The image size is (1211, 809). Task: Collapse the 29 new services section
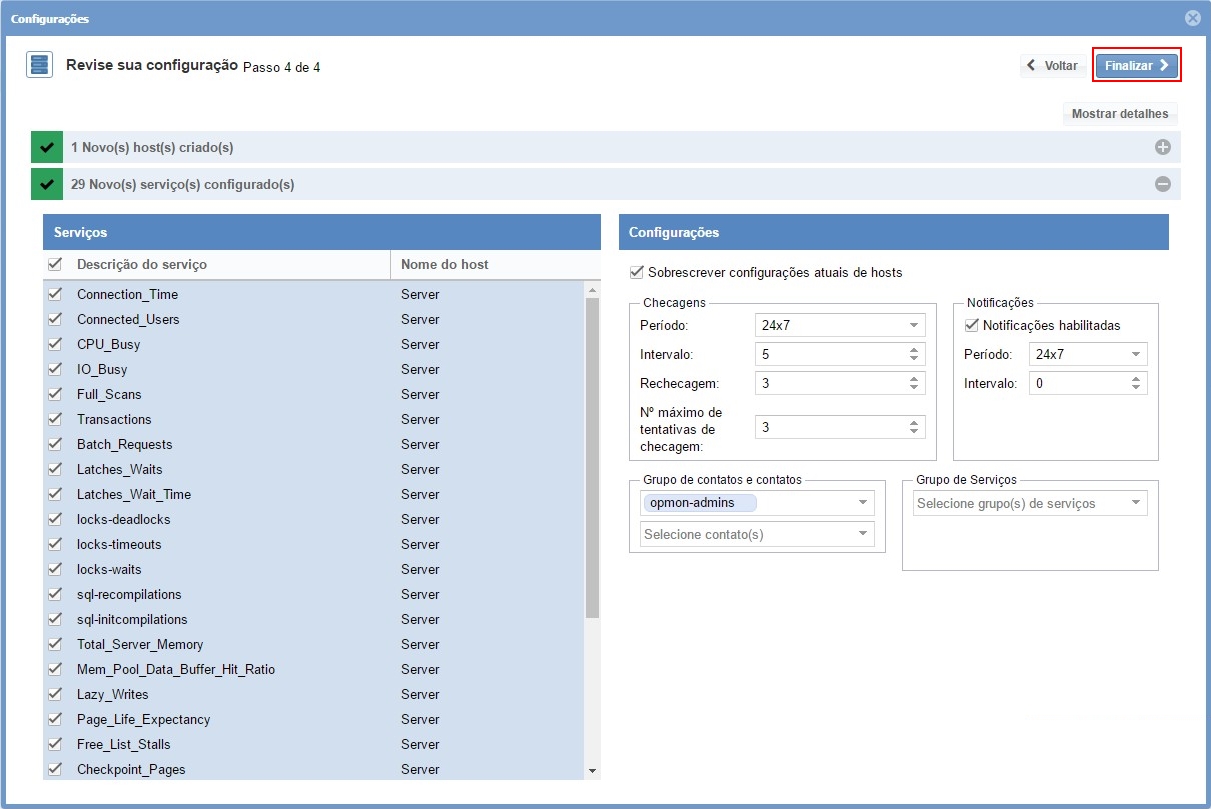[x=1162, y=184]
